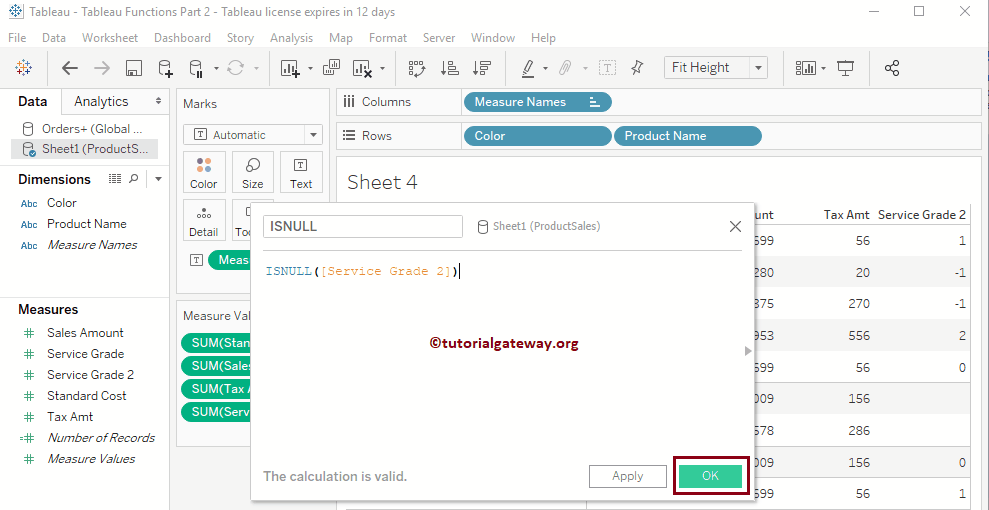989x510 pixels.
Task: Open the New Worksheet dropdown arrow
Action: click(310, 68)
